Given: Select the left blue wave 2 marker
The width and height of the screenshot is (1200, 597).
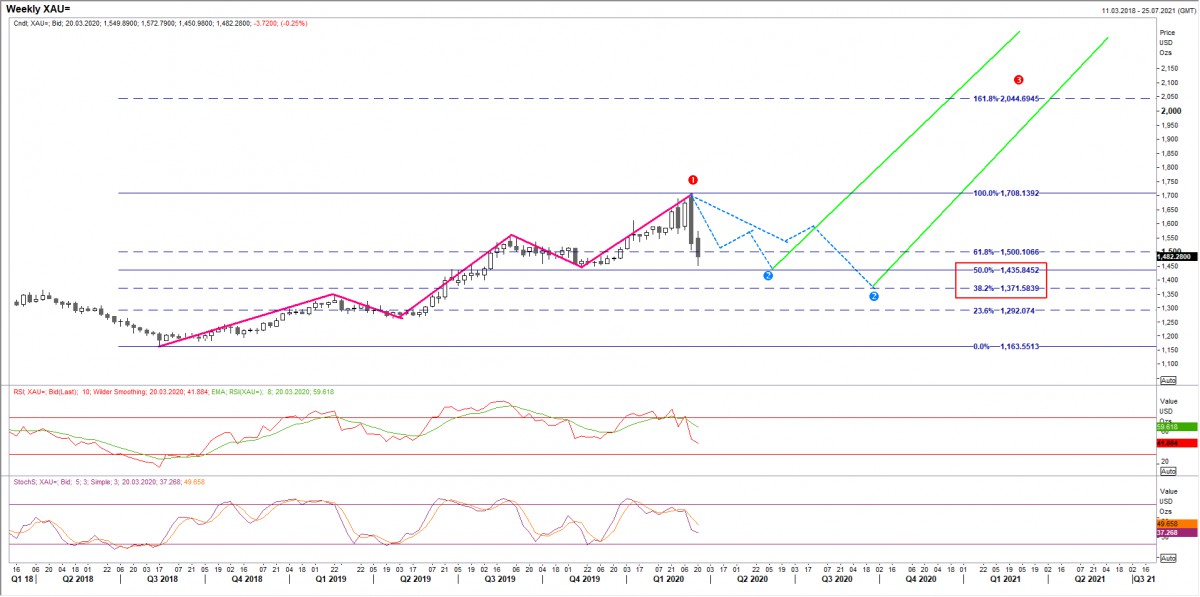Looking at the screenshot, I should (768, 275).
